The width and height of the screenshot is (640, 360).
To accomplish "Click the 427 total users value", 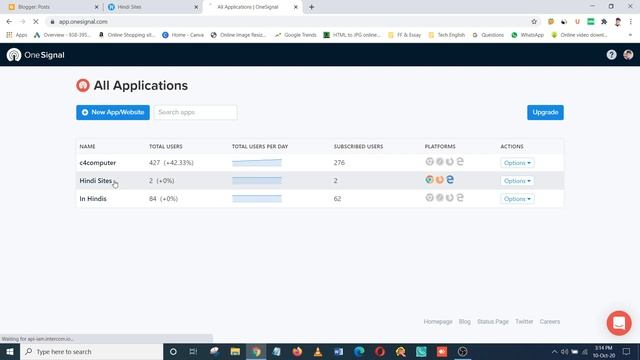I will (x=154, y=162).
